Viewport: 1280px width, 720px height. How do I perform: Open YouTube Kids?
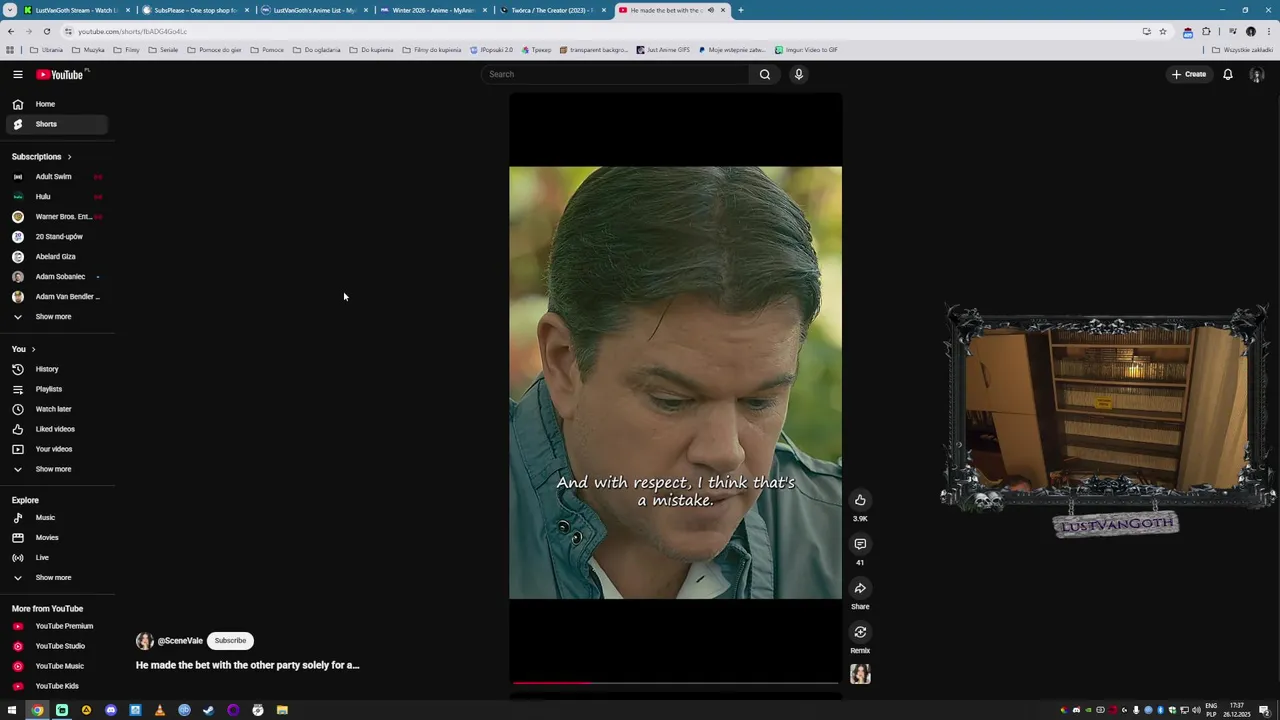(x=56, y=686)
